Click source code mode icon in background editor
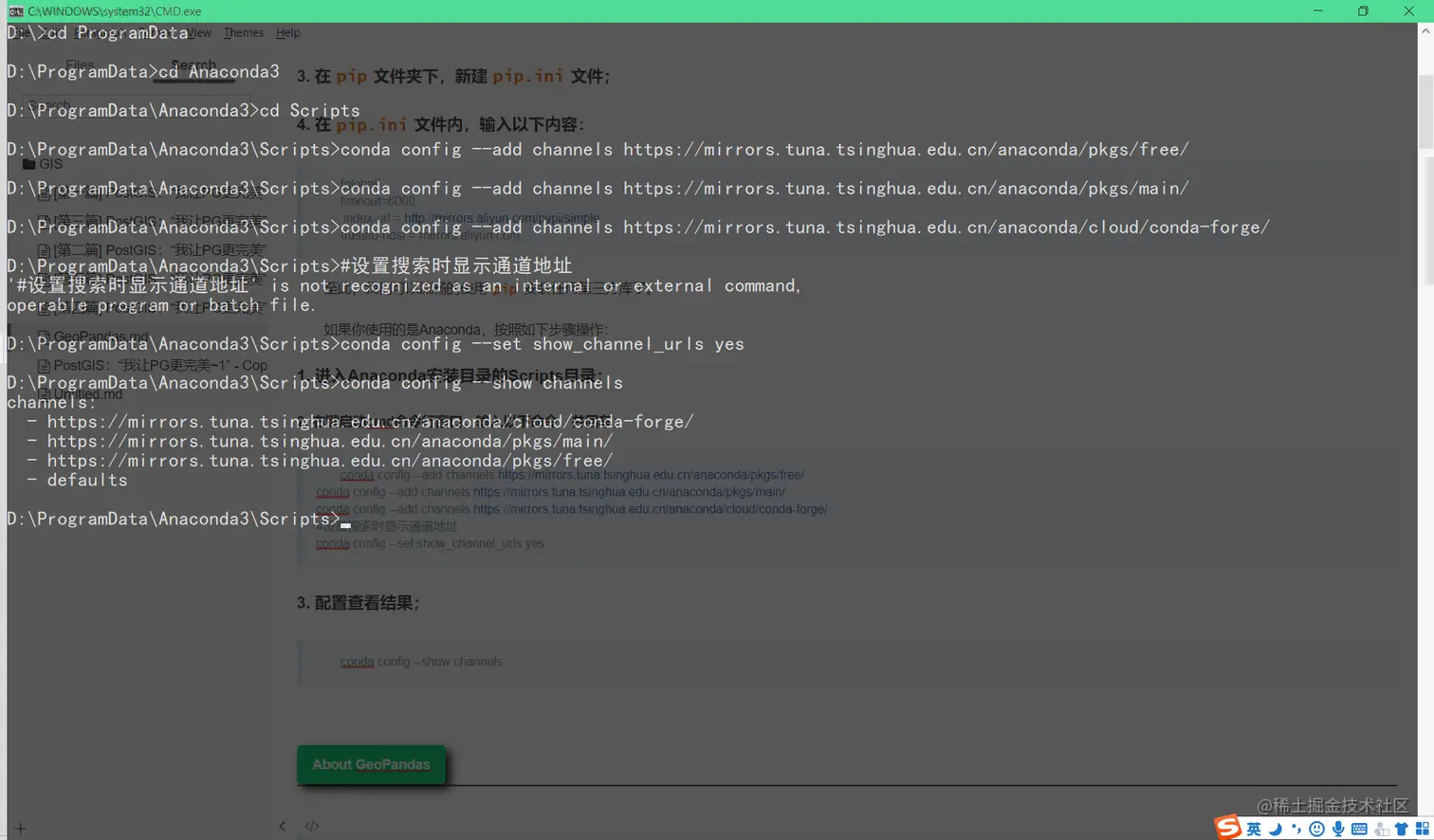Viewport: 1434px width, 840px height. (312, 827)
